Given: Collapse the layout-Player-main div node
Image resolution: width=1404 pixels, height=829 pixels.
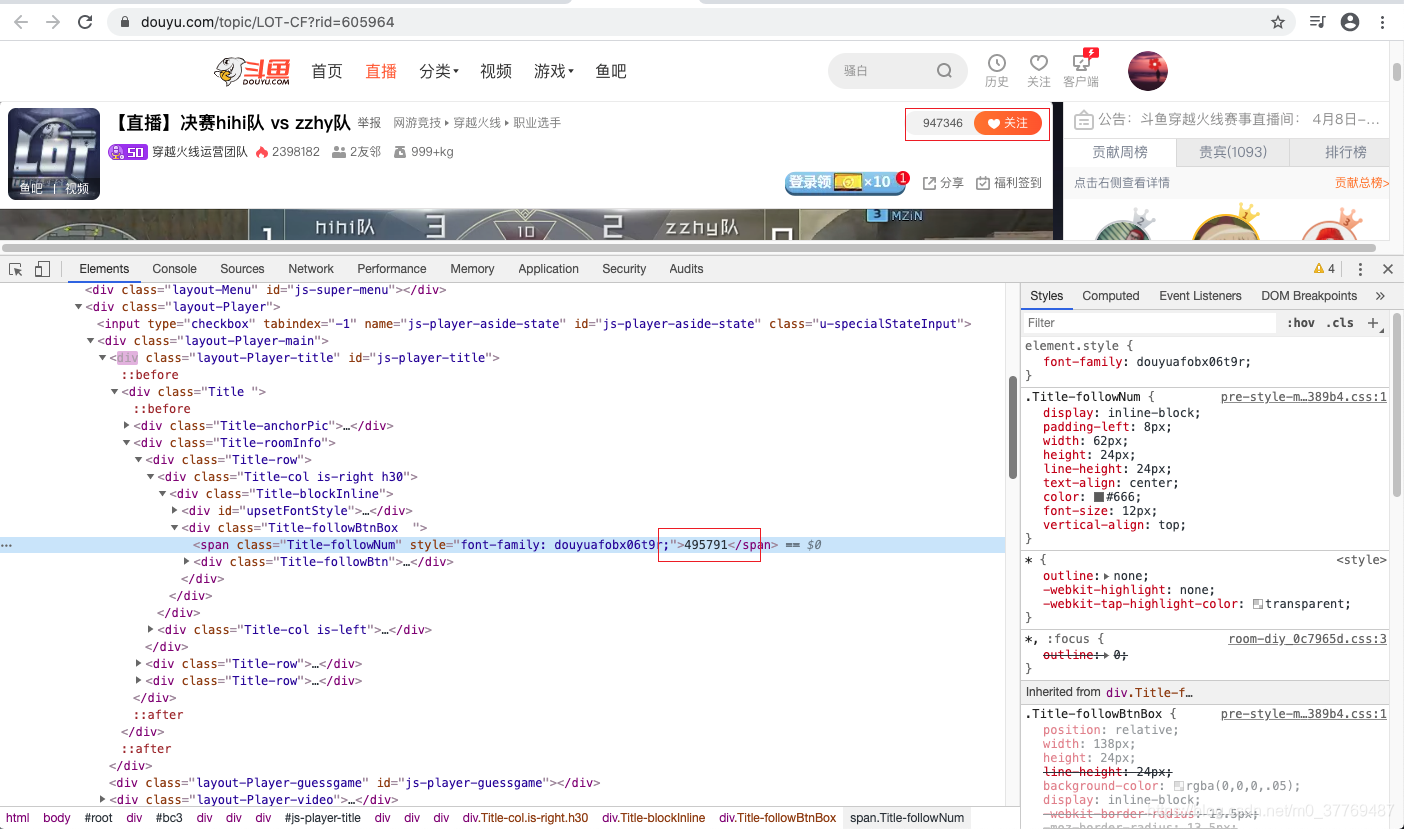Looking at the screenshot, I should point(91,341).
